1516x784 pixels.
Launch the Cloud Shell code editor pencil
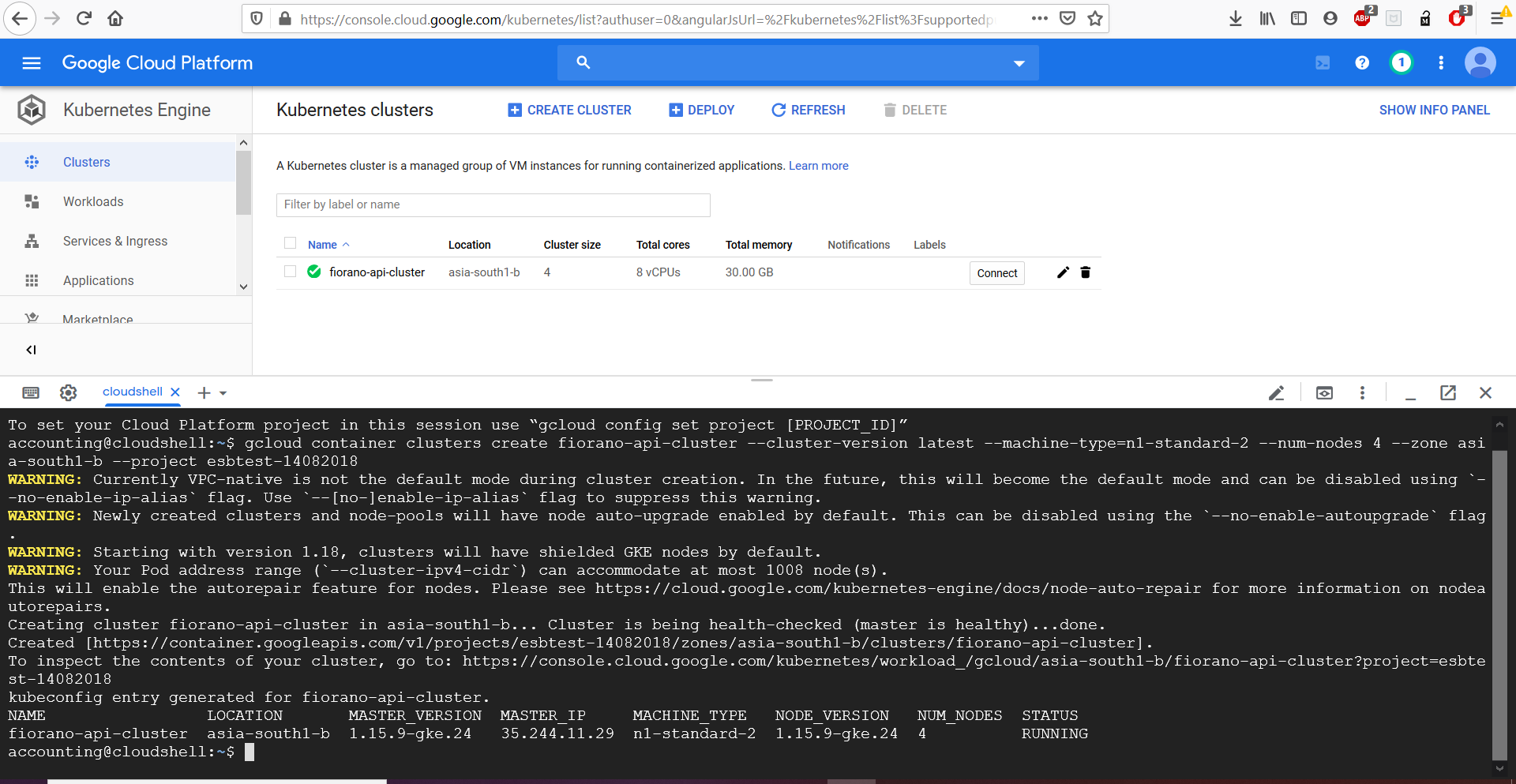point(1276,392)
